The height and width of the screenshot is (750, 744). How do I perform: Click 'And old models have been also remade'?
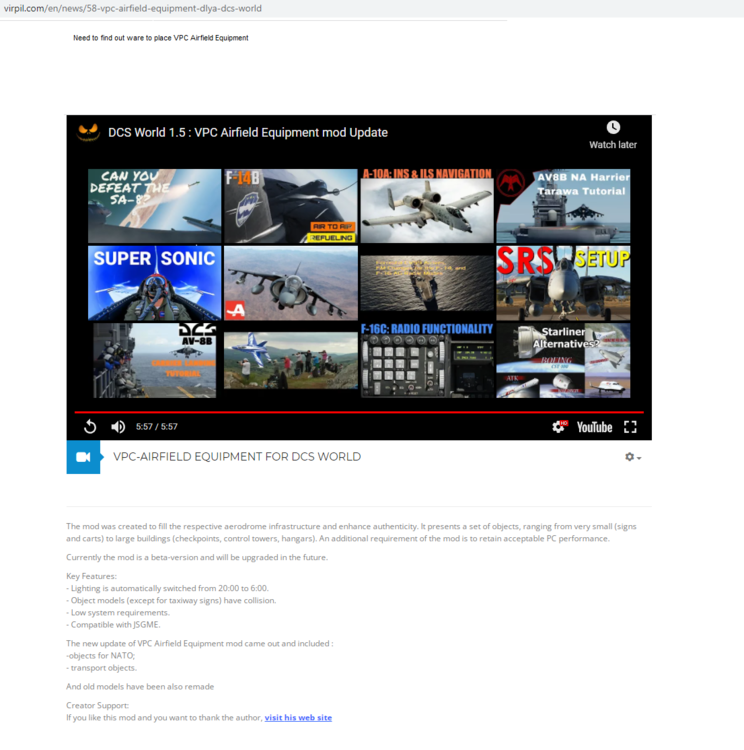pyautogui.click(x=140, y=686)
